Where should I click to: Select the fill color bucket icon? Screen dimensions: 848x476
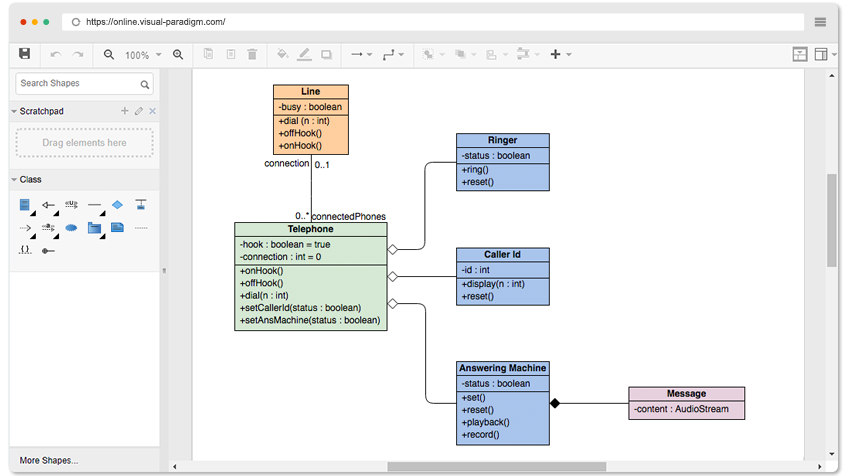(282, 54)
